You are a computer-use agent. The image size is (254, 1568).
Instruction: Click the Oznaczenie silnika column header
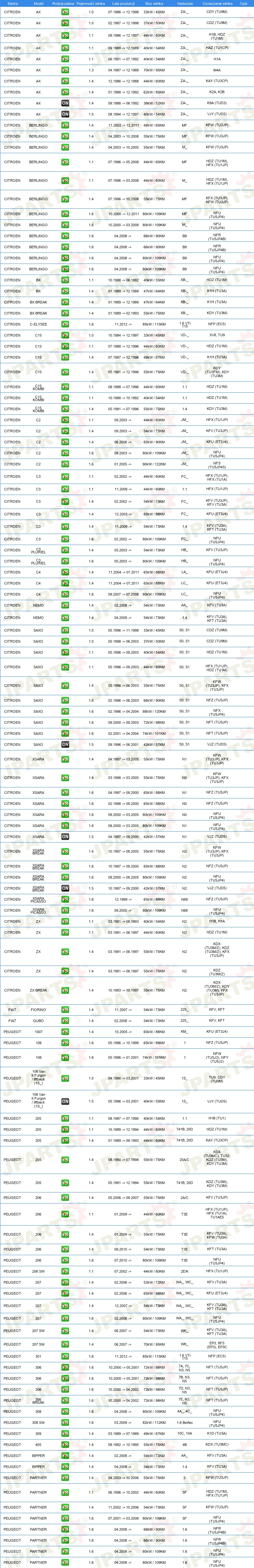217,3
